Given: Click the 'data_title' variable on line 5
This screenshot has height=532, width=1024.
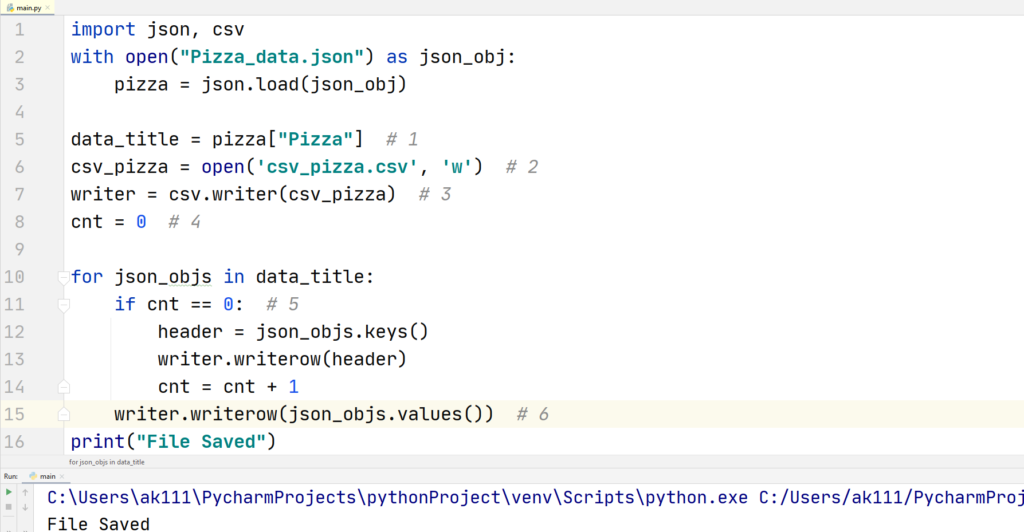Looking at the screenshot, I should tap(125, 140).
